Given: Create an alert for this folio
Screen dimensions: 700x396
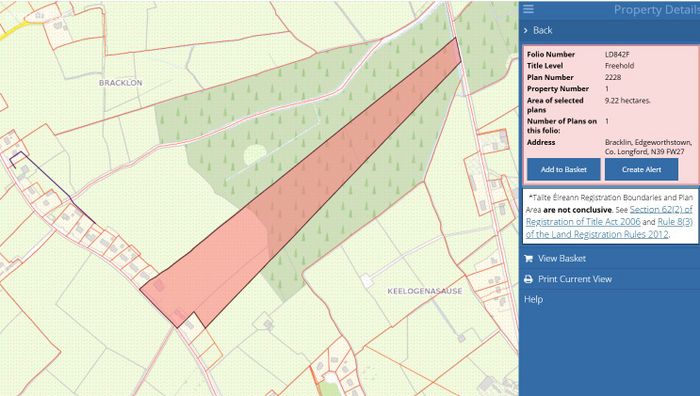Looking at the screenshot, I should 642,170.
